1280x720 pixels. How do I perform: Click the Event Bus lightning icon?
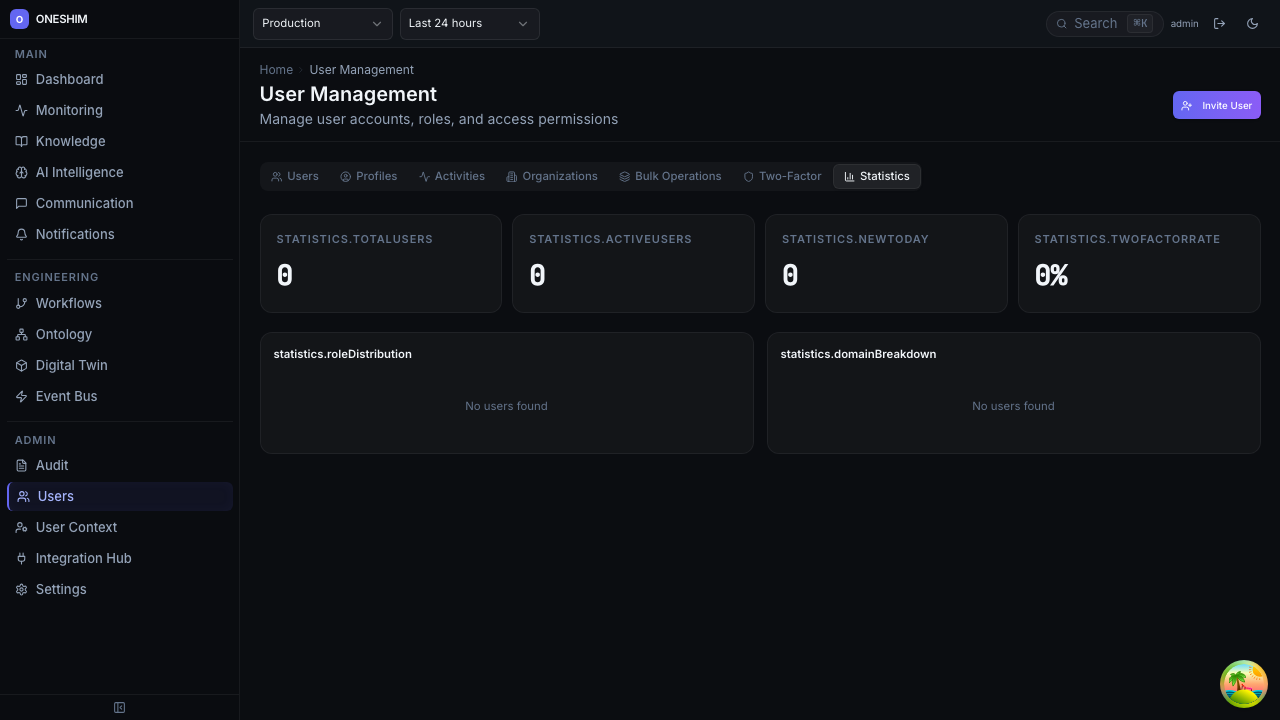[x=21, y=396]
